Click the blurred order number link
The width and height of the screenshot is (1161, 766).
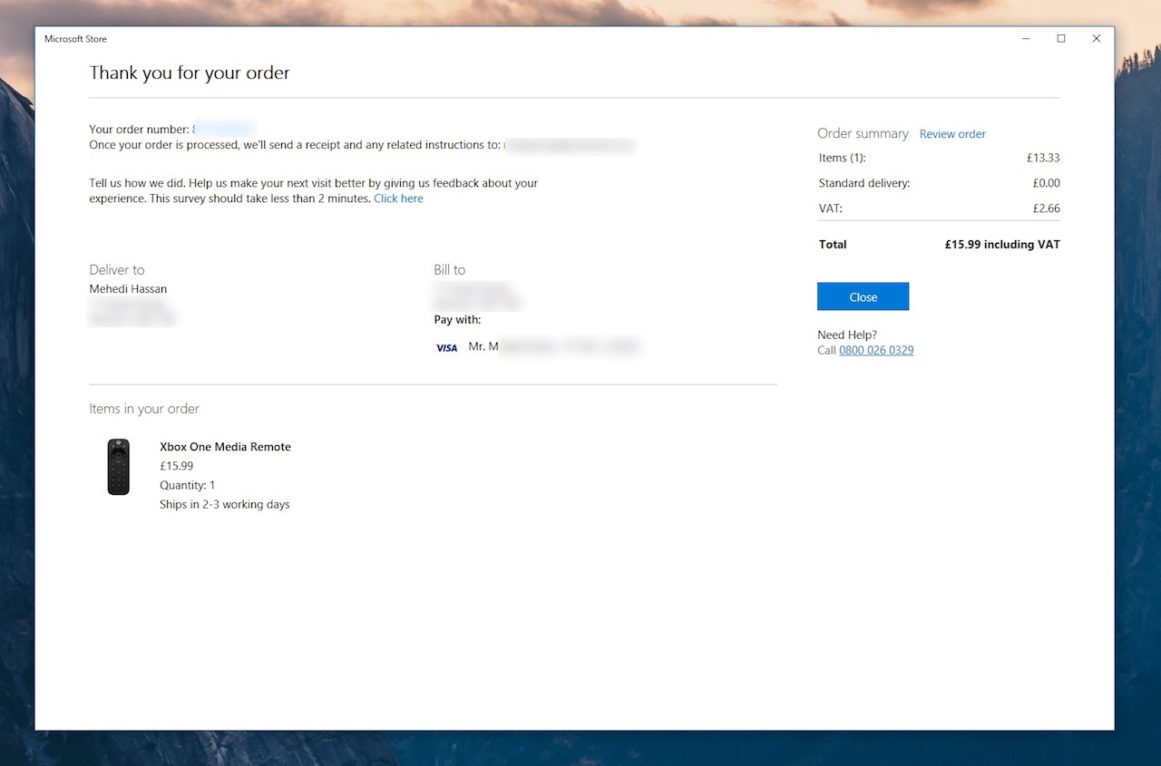(x=223, y=129)
